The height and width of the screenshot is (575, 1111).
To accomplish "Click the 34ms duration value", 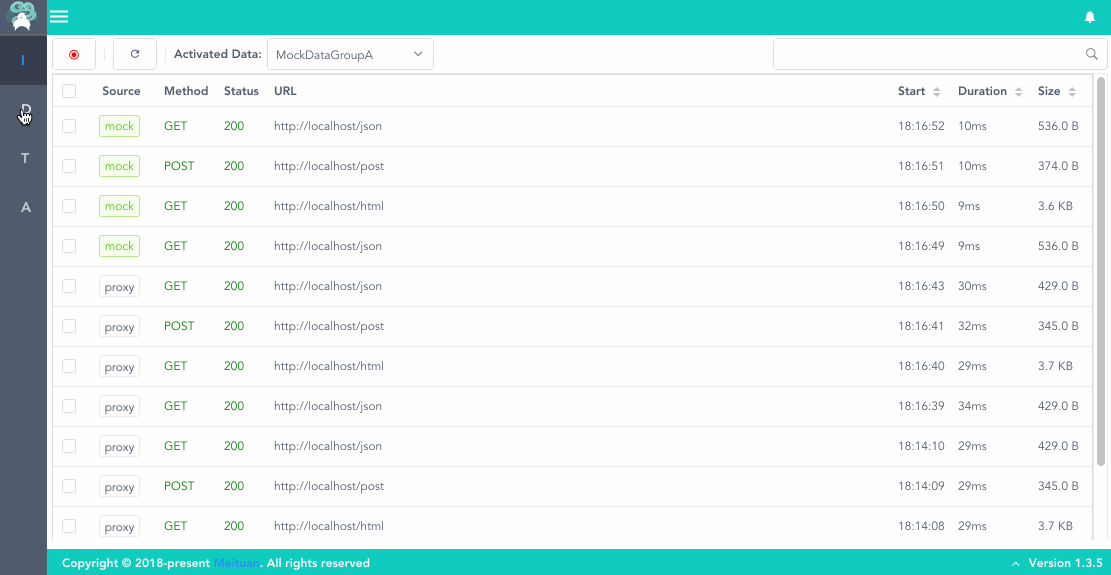I will click(972, 406).
